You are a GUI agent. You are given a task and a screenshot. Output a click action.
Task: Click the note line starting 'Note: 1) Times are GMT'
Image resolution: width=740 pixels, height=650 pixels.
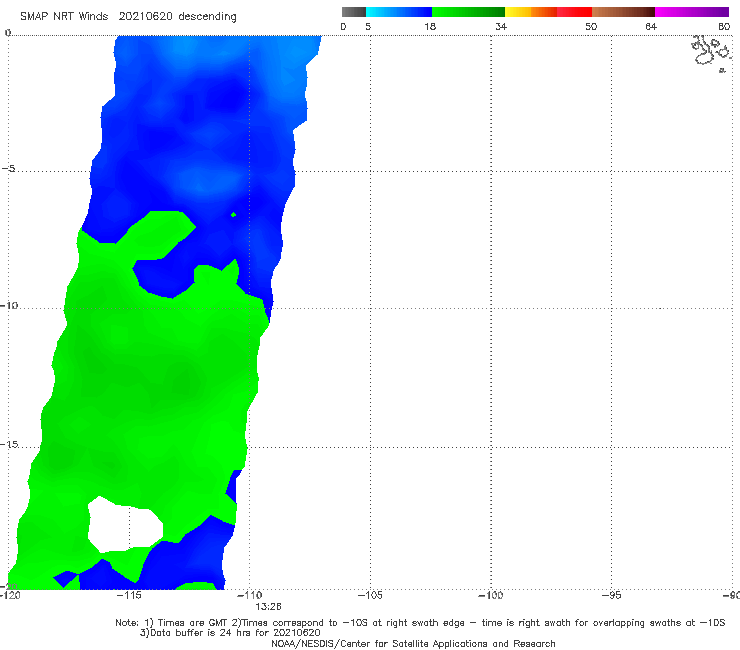click(420, 623)
